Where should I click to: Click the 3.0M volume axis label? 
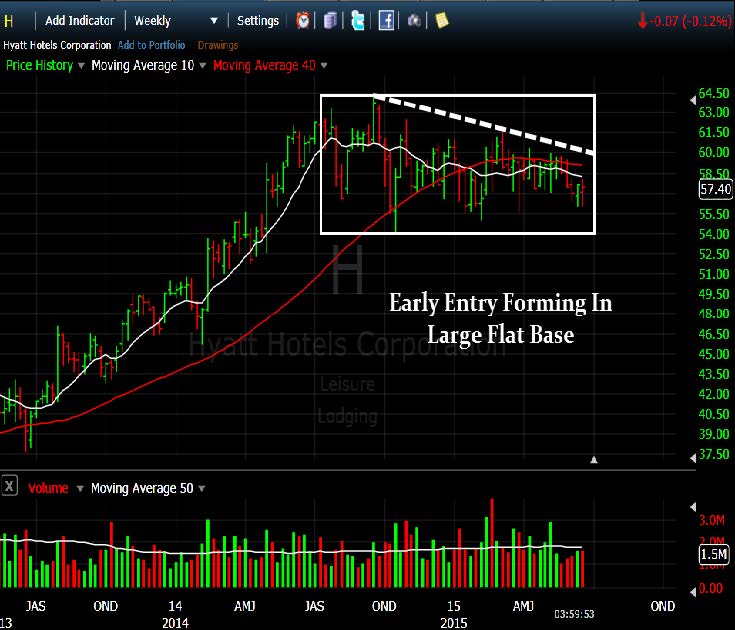(712, 520)
